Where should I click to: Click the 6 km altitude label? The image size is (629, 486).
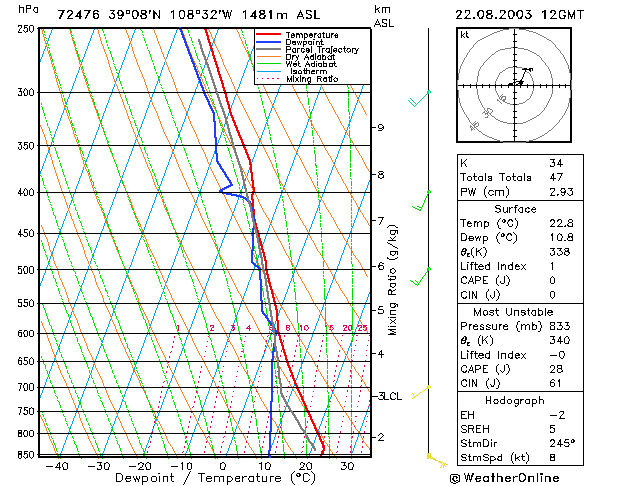(x=381, y=266)
